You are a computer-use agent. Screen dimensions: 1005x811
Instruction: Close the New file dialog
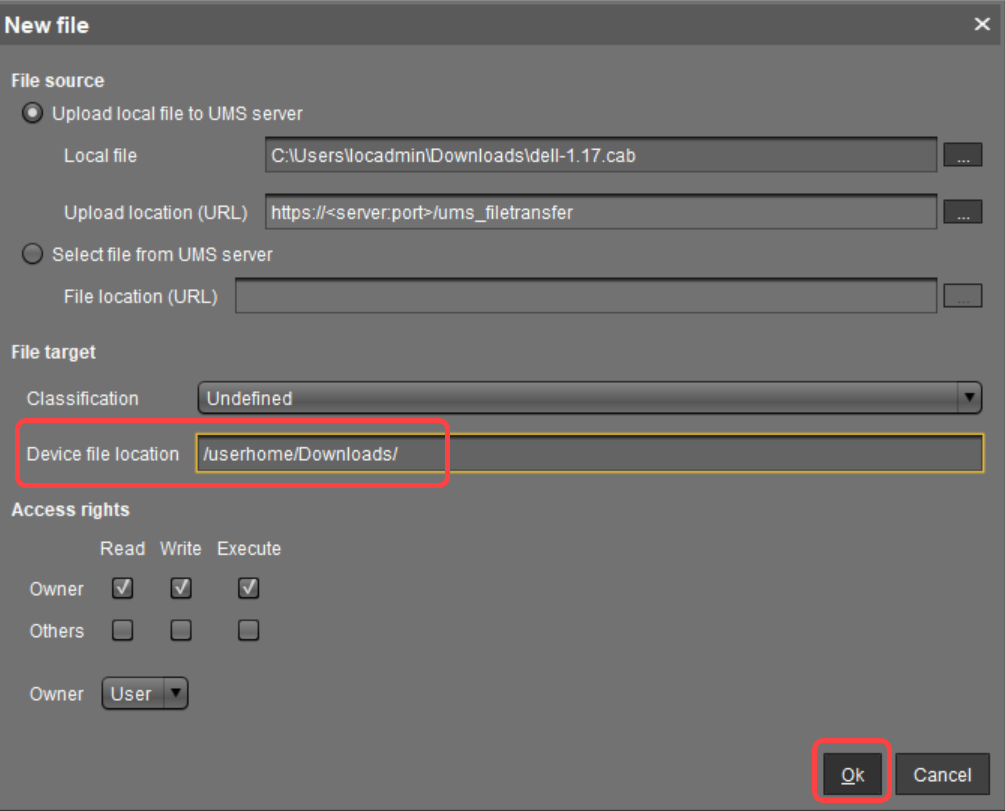click(982, 25)
